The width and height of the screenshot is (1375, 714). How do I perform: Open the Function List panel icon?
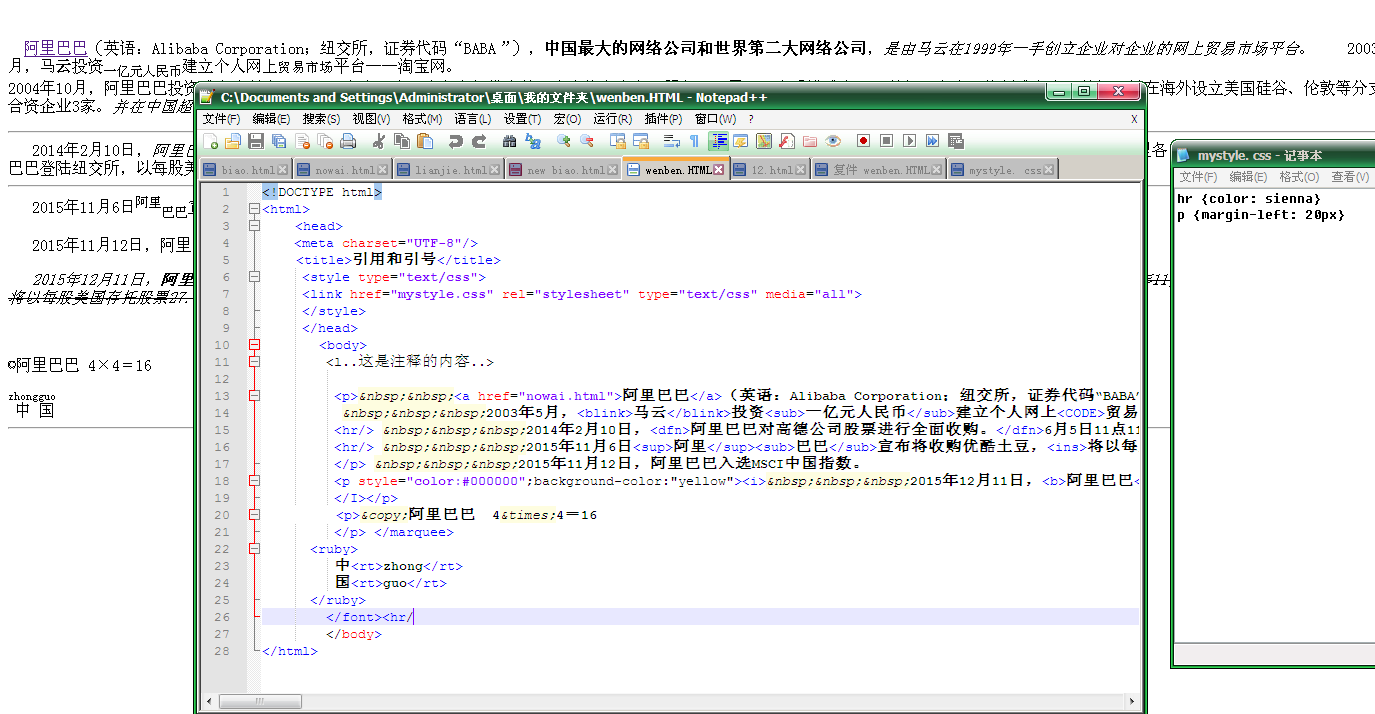(x=787, y=141)
